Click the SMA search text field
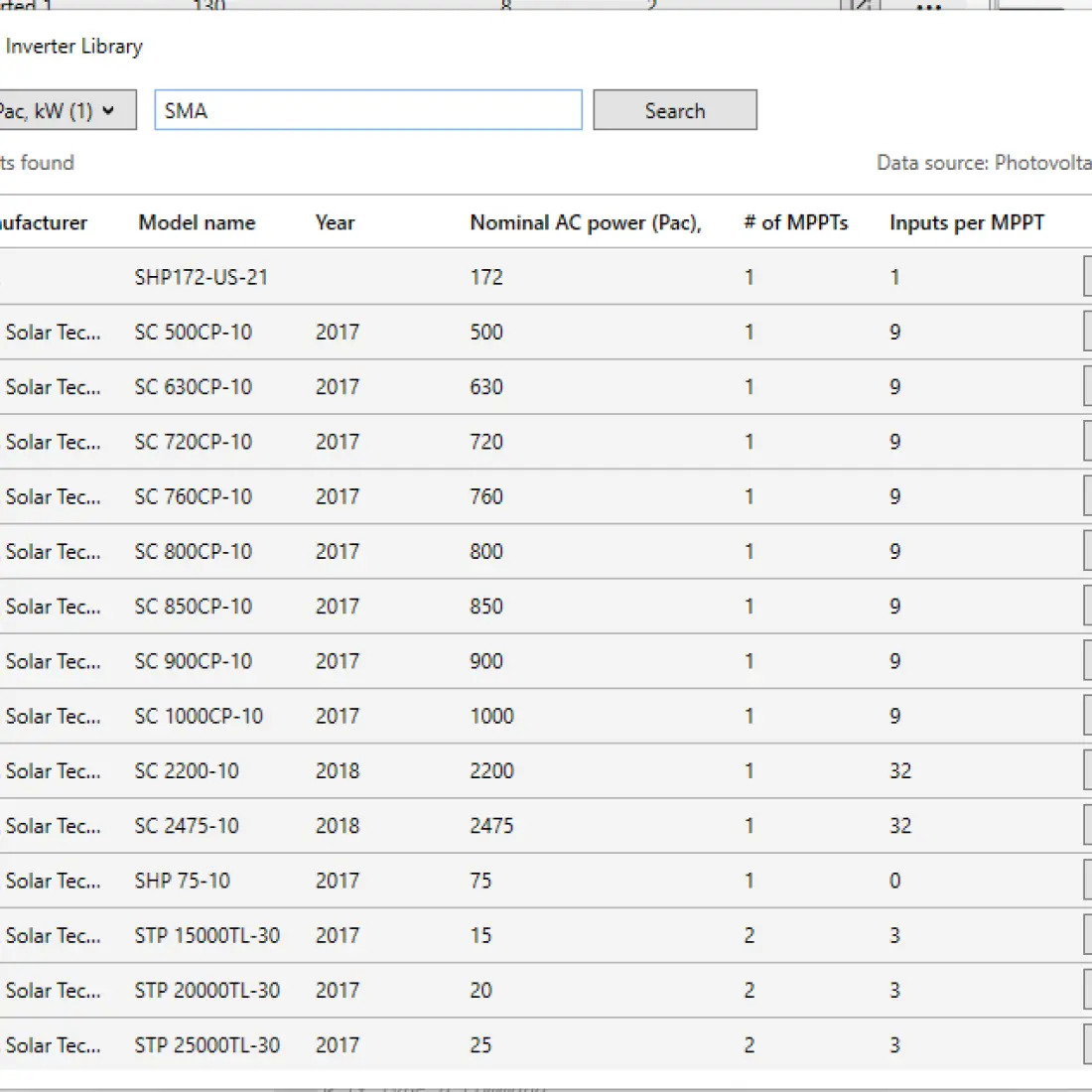This screenshot has height=1092, width=1092. [367, 110]
